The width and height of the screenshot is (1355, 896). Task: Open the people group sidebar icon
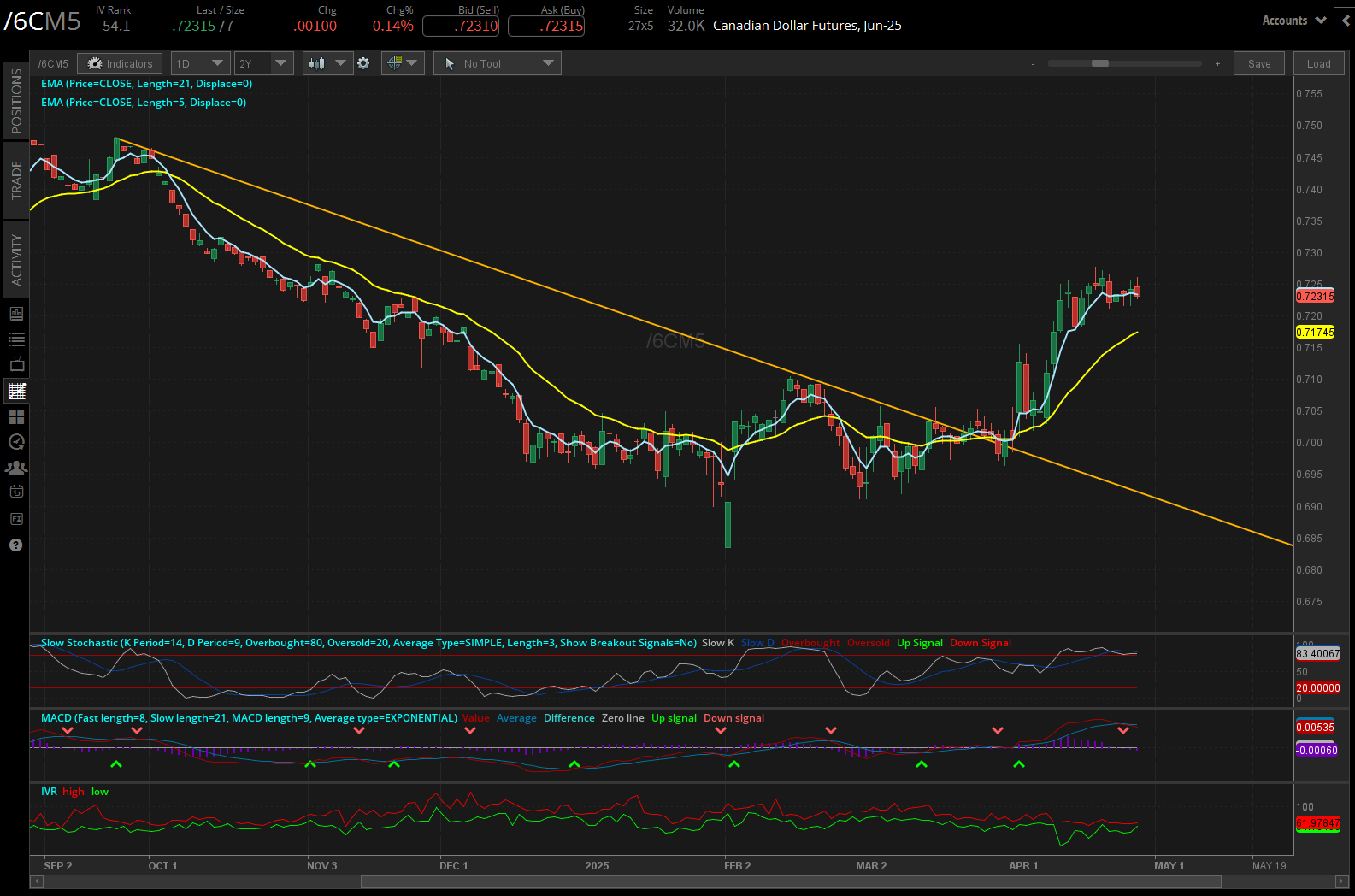16,468
